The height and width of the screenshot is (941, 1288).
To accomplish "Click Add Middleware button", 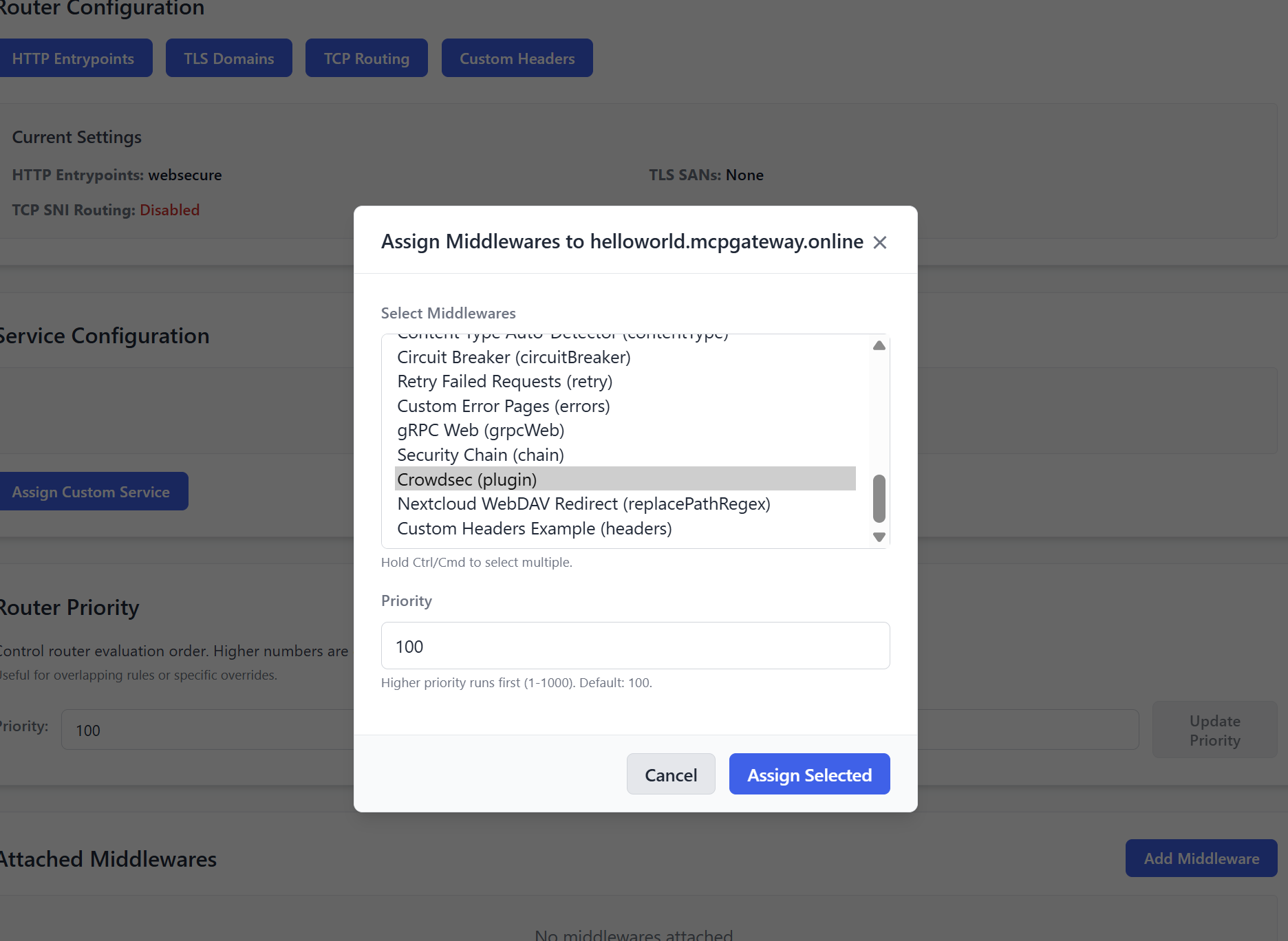I will pyautogui.click(x=1201, y=858).
